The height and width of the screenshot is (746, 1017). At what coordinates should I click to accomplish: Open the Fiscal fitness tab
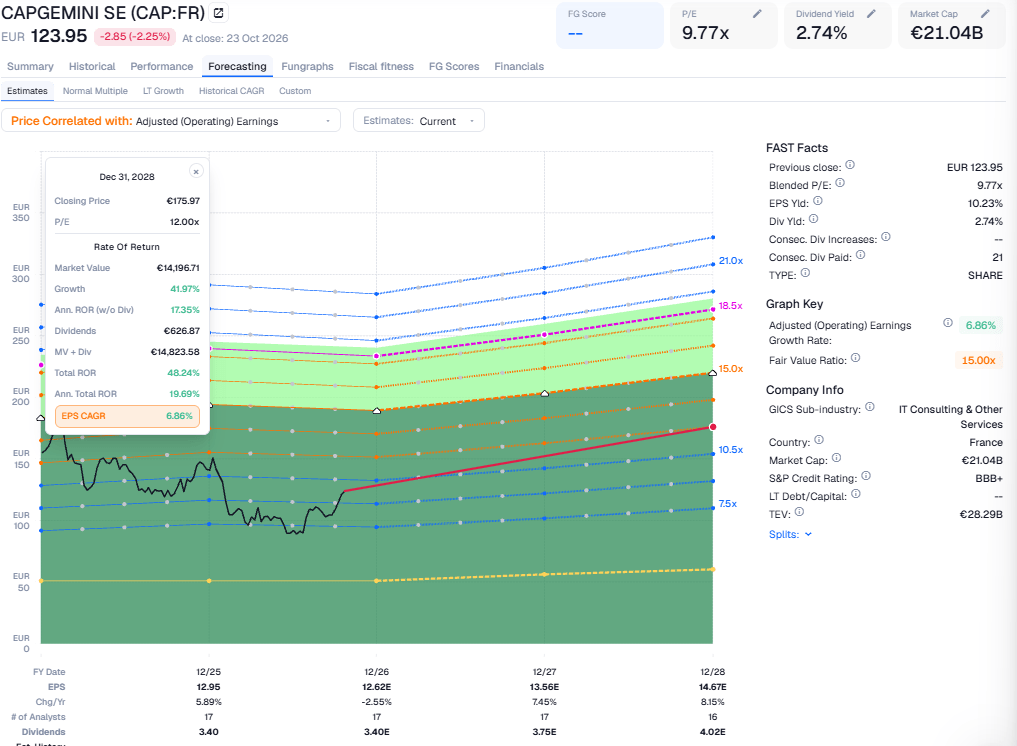pyautogui.click(x=381, y=66)
